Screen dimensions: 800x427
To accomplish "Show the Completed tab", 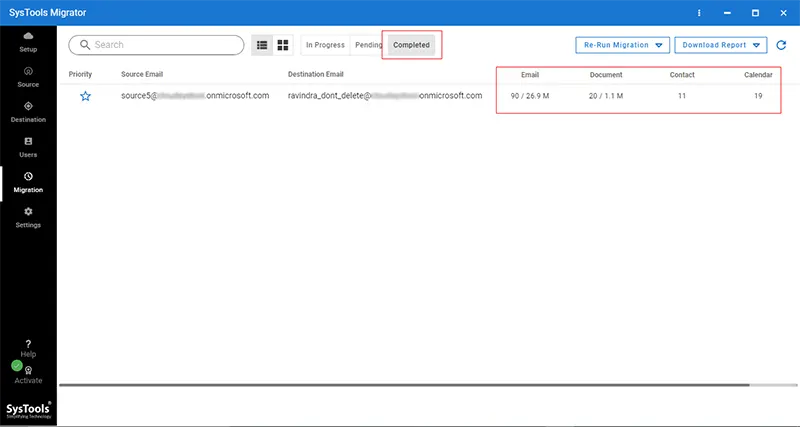I will coord(411,45).
